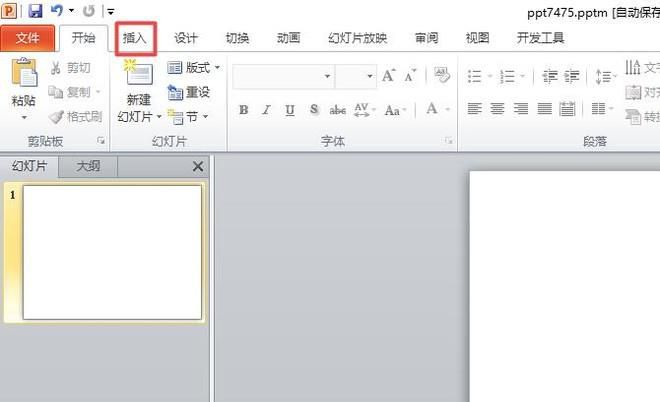
Task: Open the Change Case Aa menu
Action: [395, 110]
